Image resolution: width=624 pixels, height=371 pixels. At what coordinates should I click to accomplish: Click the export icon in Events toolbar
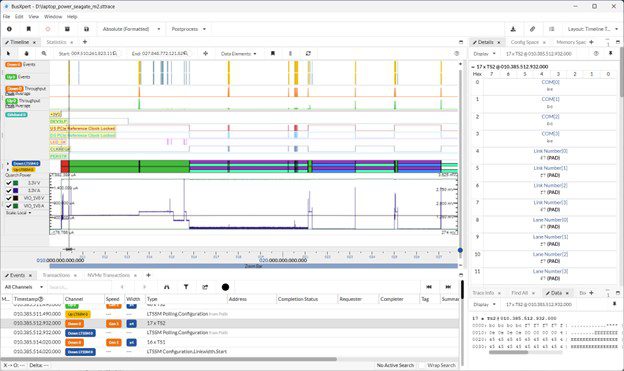click(x=205, y=287)
